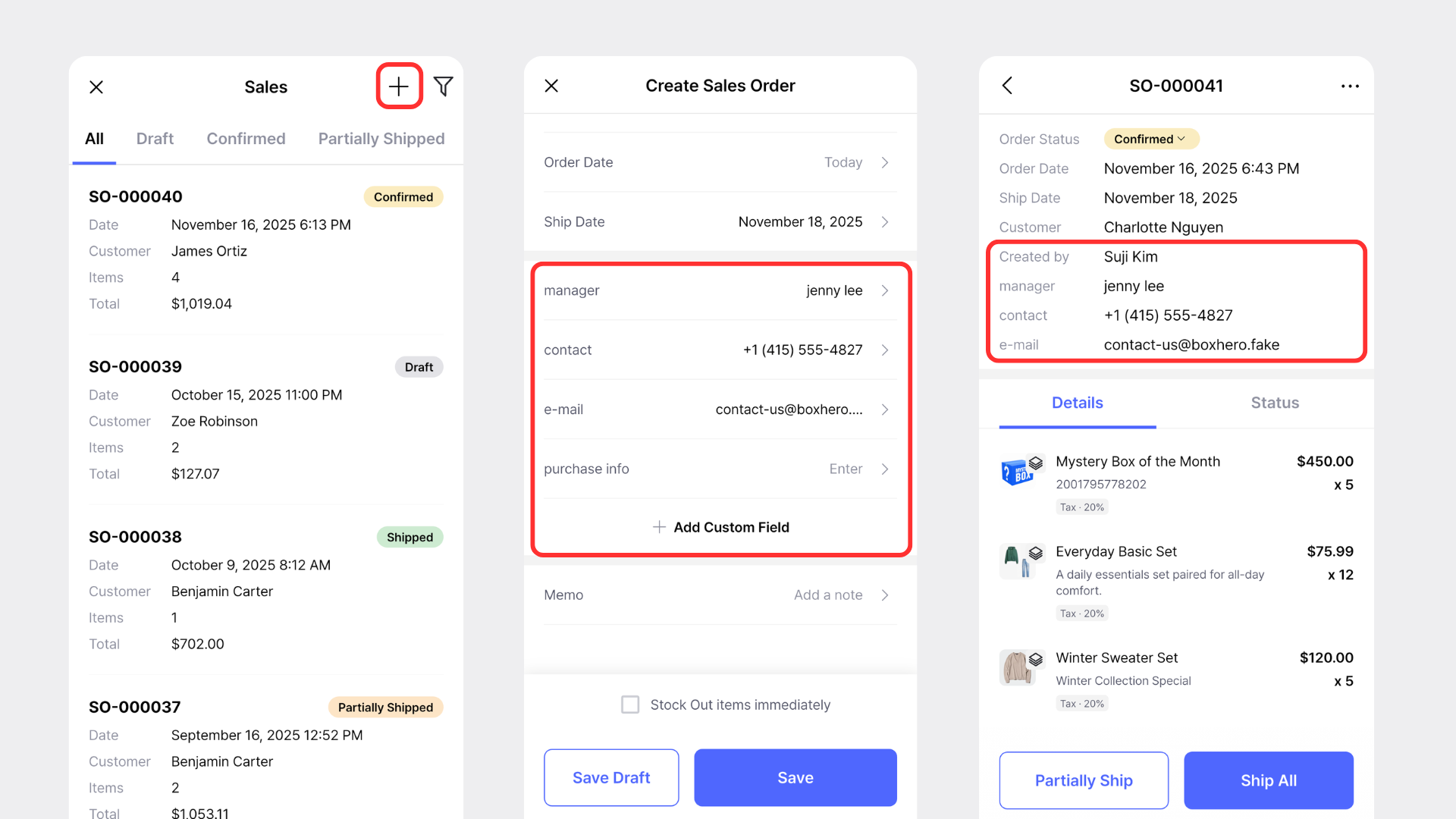Navigate back from order SO-000041
Screen dimensions: 1456x819
tap(1007, 86)
